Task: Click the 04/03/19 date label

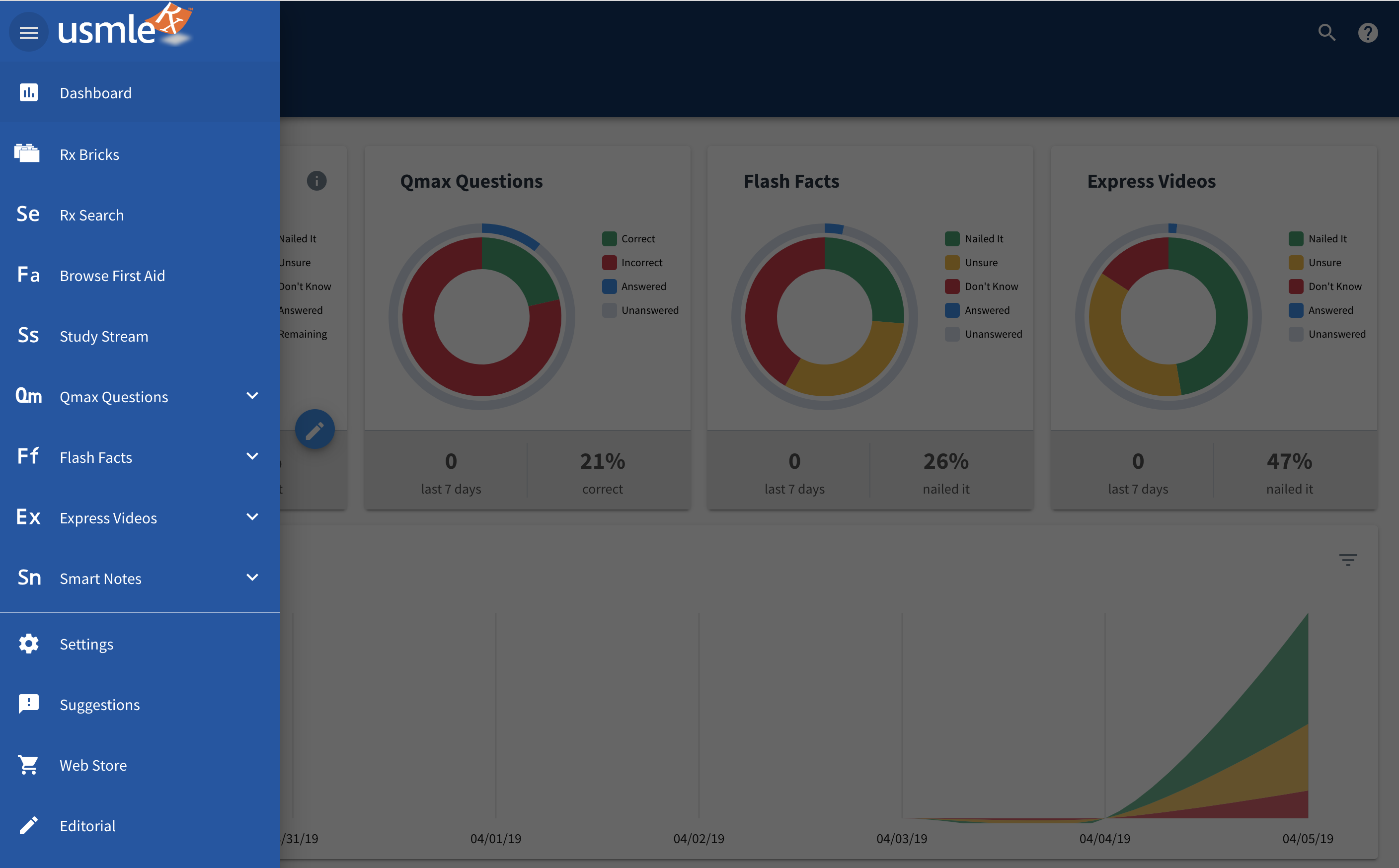Action: (902, 838)
